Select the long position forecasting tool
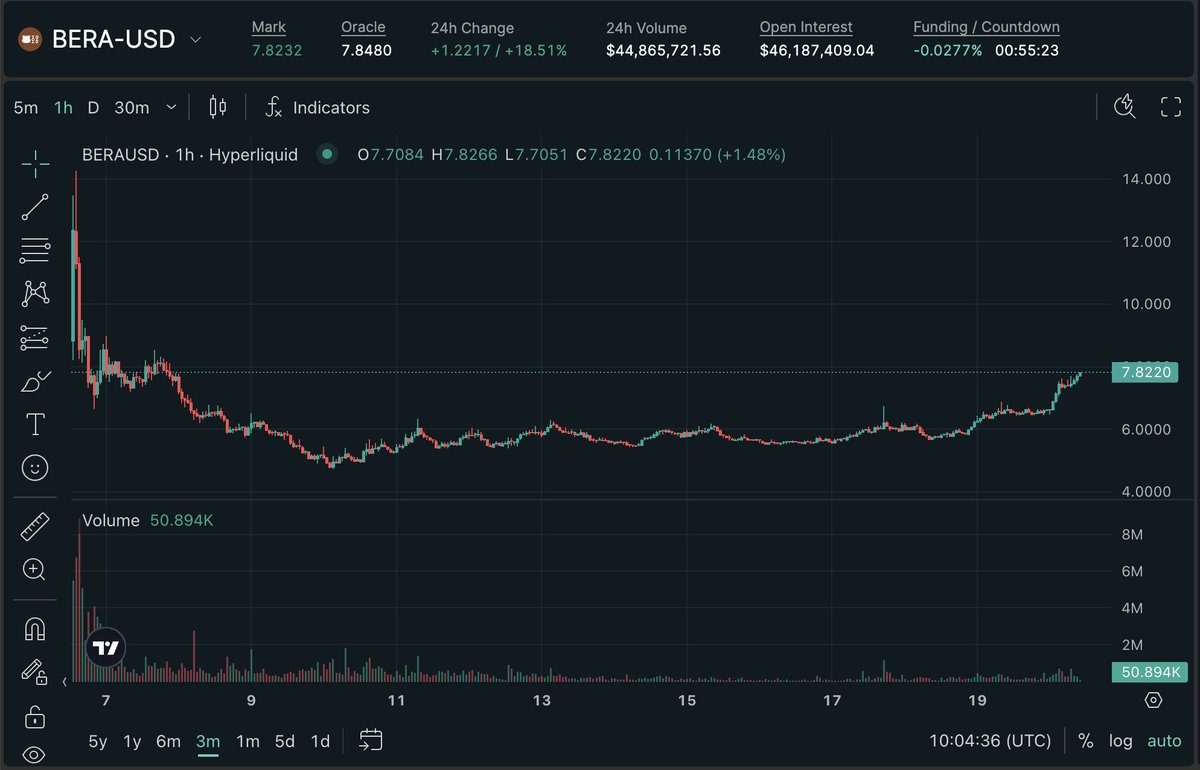Viewport: 1200px width, 770px height. coord(35,338)
